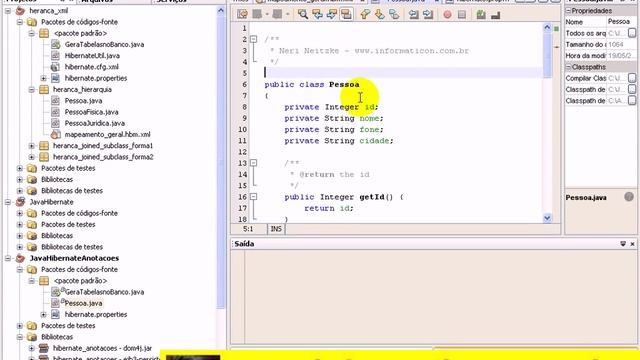The image size is (640, 360).
Task: Toggle Highlight Search in editor toolbar
Action: coord(346,15)
